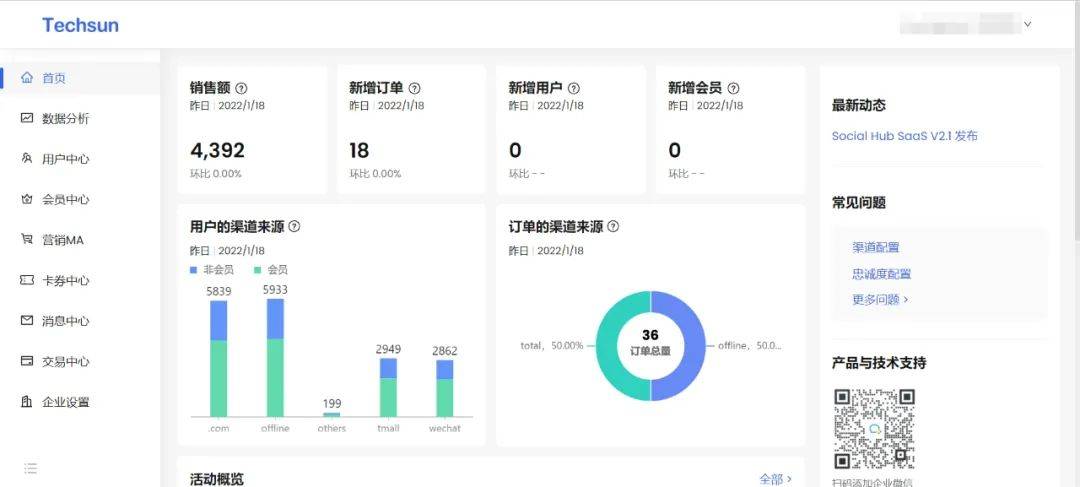The height and width of the screenshot is (487, 1080).
Task: Toggle the 非会员 legend series
Action: (210, 270)
